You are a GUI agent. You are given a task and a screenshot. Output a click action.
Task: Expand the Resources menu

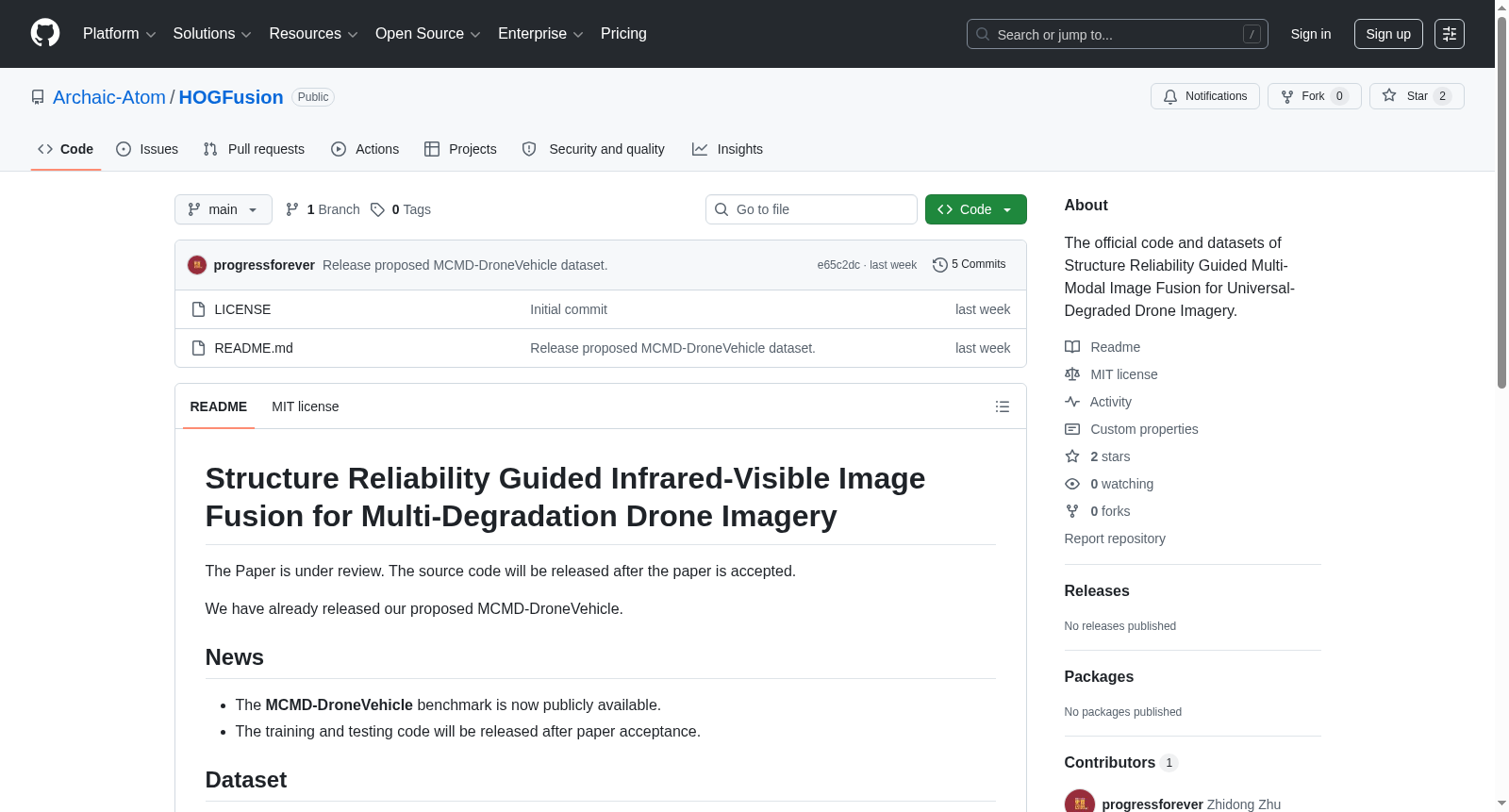(313, 34)
